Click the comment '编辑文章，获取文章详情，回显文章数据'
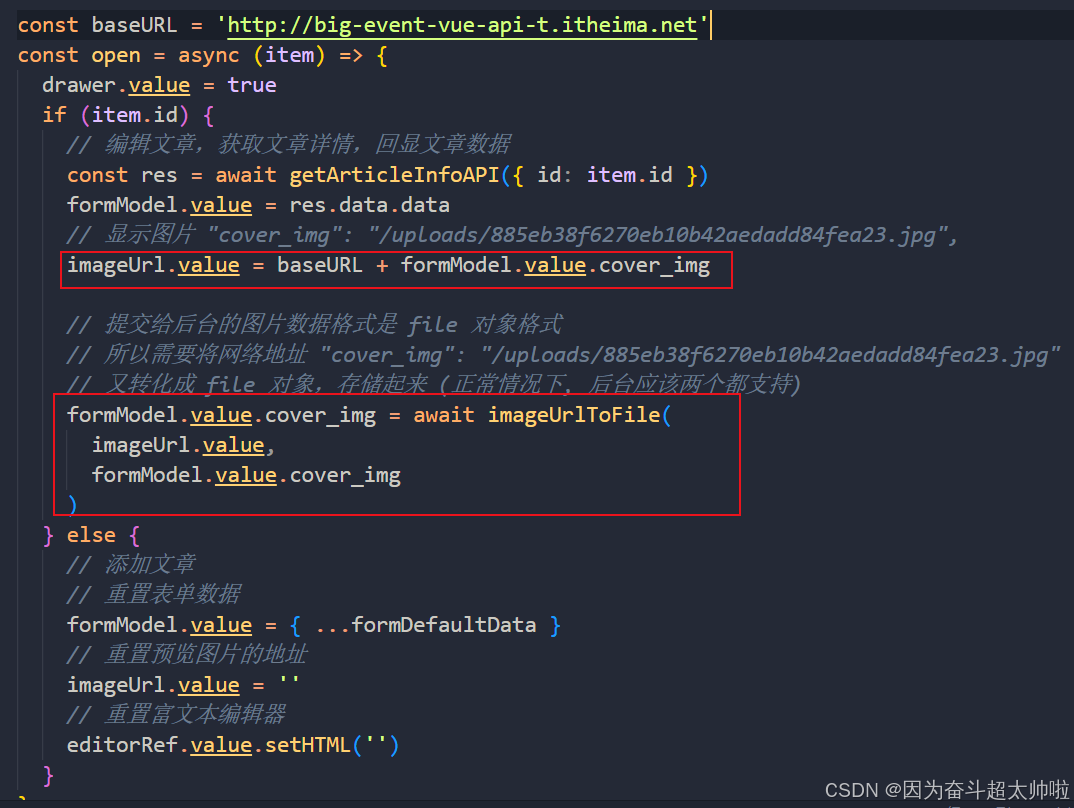This screenshot has height=808, width=1074. coord(289,144)
